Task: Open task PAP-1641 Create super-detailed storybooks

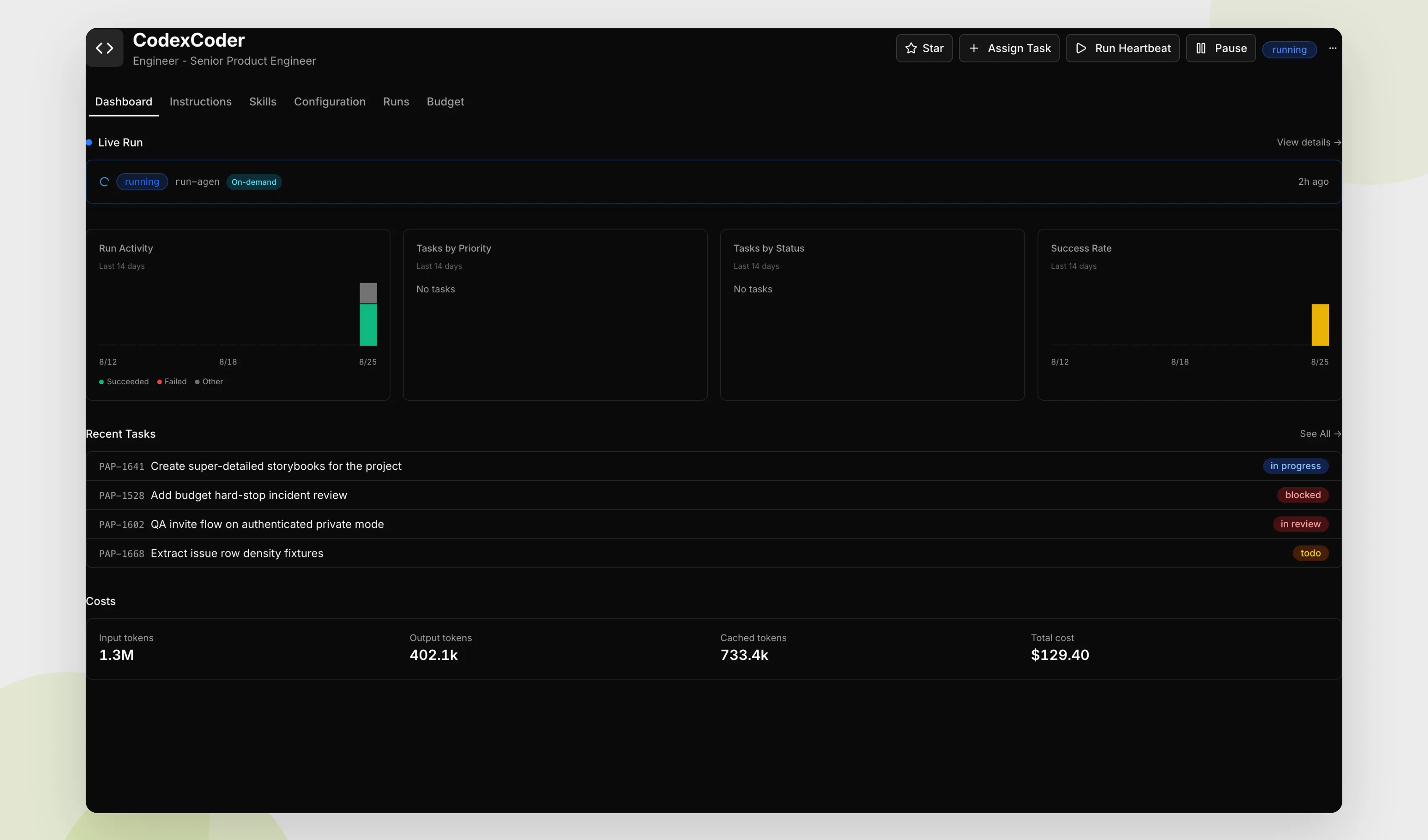Action: coord(714,466)
